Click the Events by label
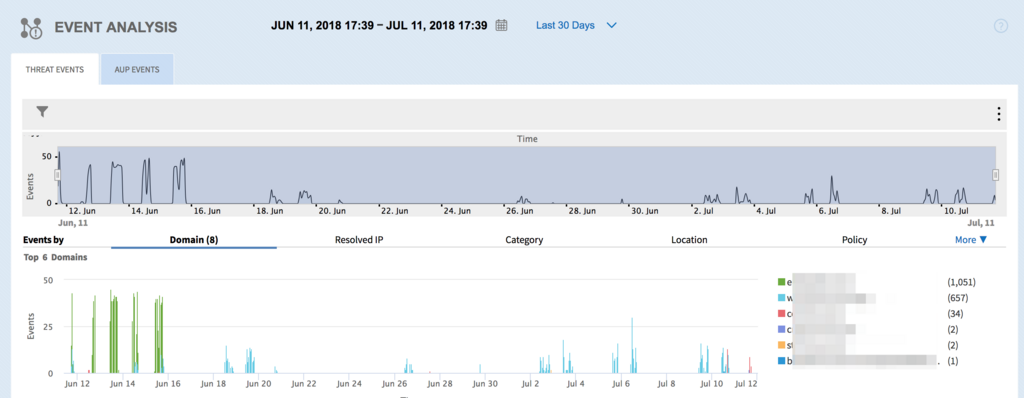Screen dimensions: 1024x398 (x=43, y=240)
